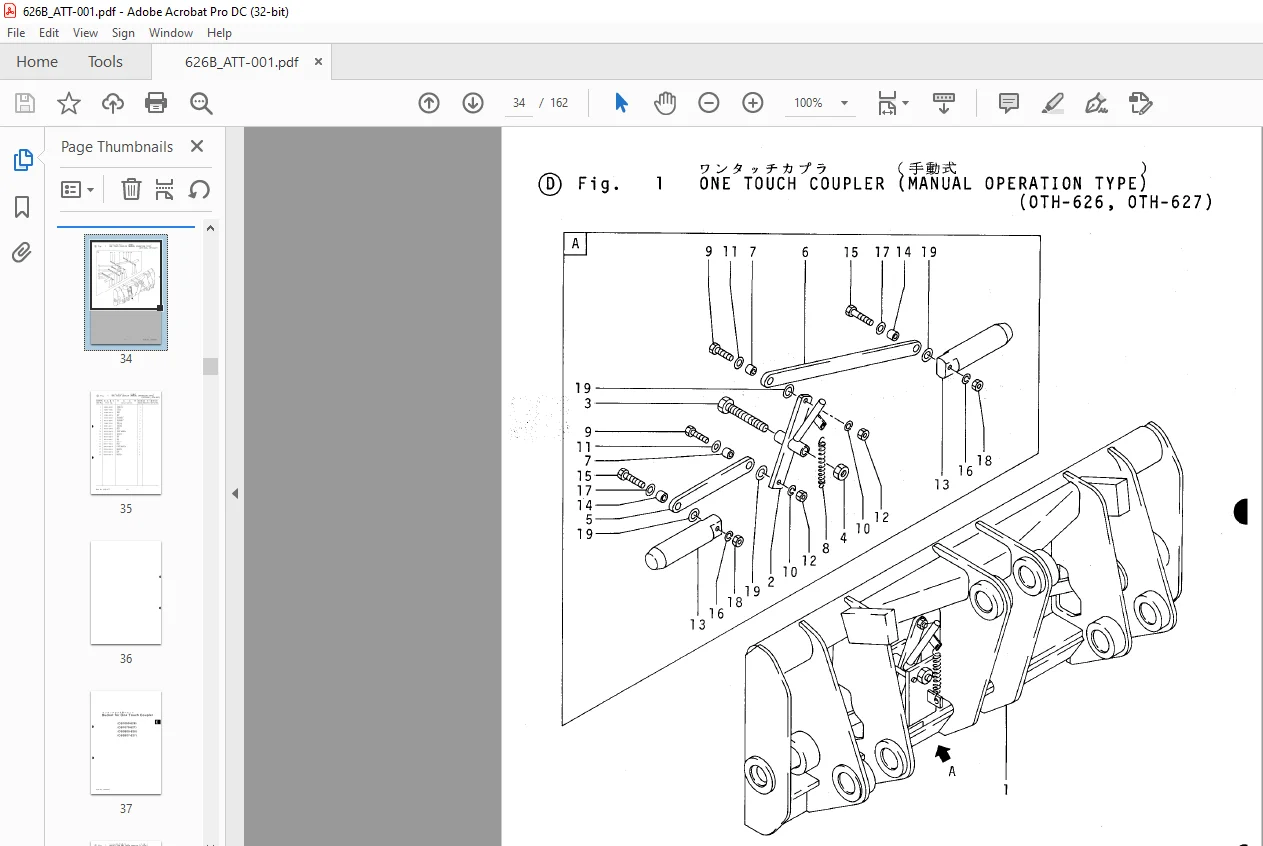This screenshot has width=1263, height=846.
Task: Select page 37 thumbnail
Action: click(126, 743)
